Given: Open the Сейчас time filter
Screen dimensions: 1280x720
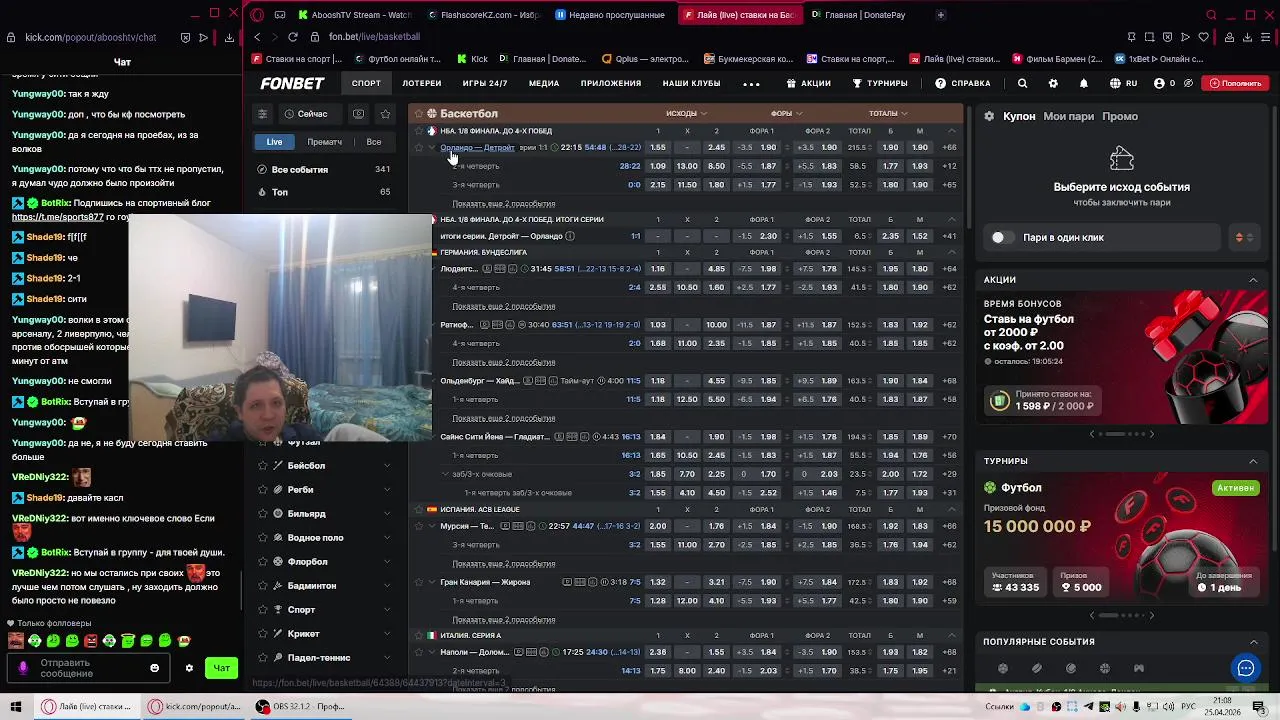Looking at the screenshot, I should pos(306,114).
